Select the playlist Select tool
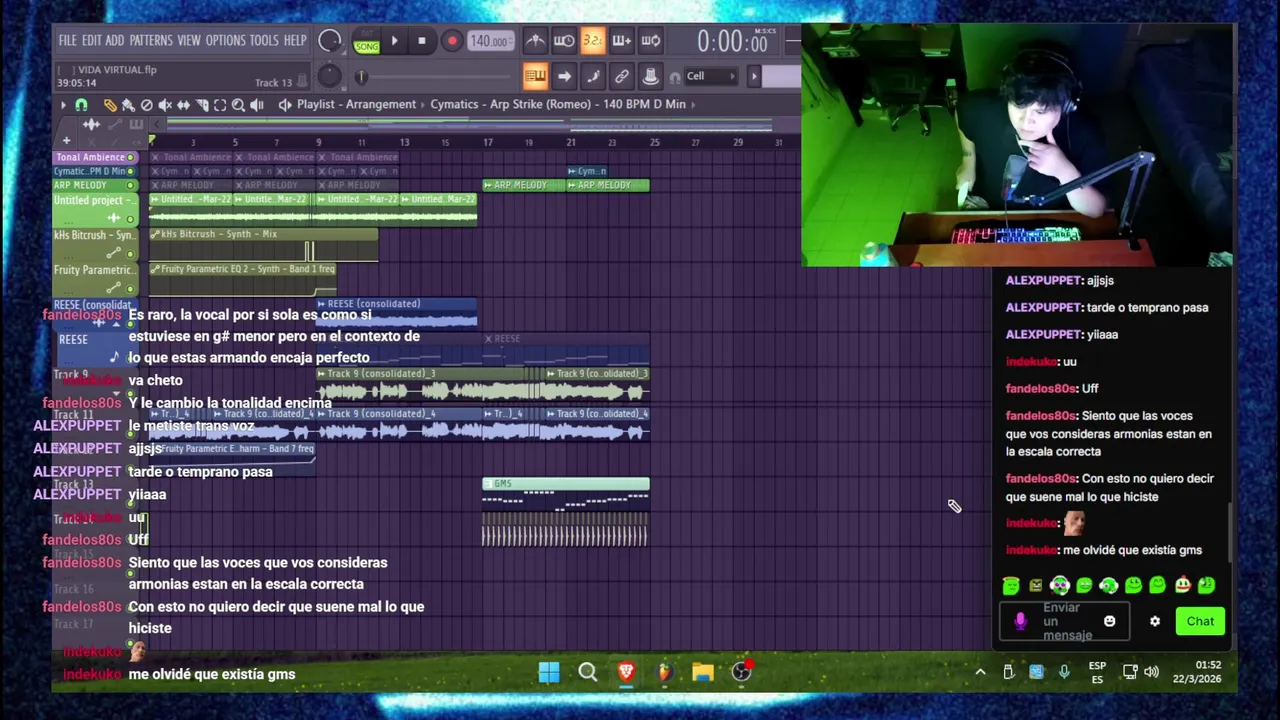The height and width of the screenshot is (720, 1280). 220,105
